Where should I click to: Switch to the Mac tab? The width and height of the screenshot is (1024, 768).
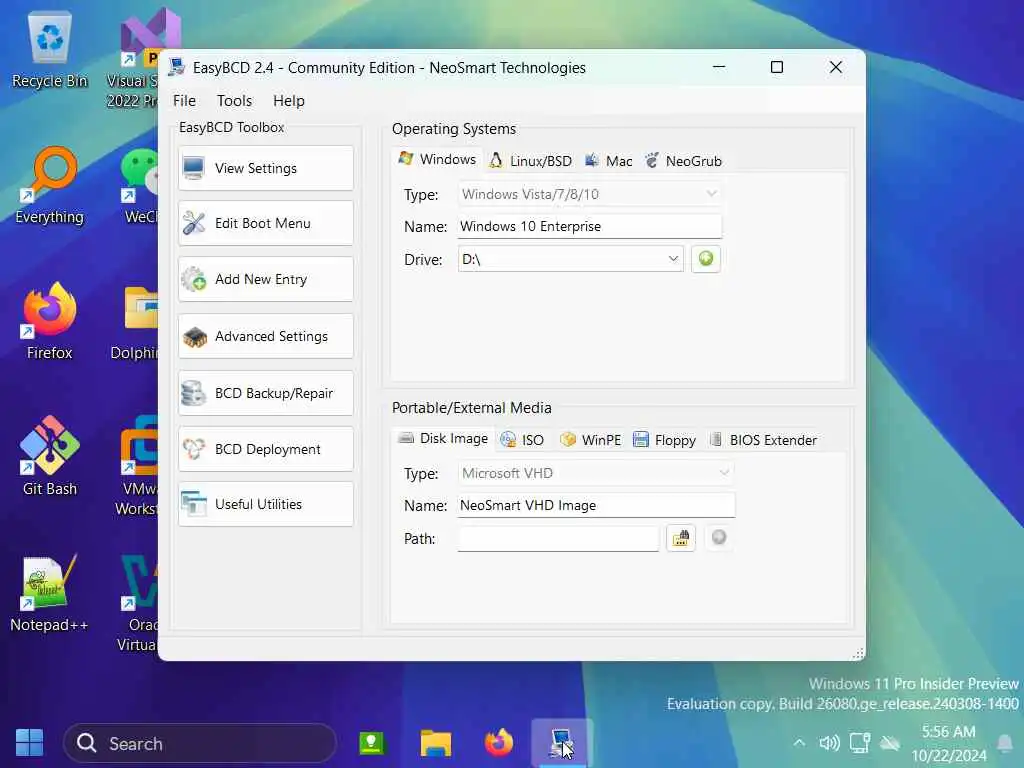[x=609, y=161]
